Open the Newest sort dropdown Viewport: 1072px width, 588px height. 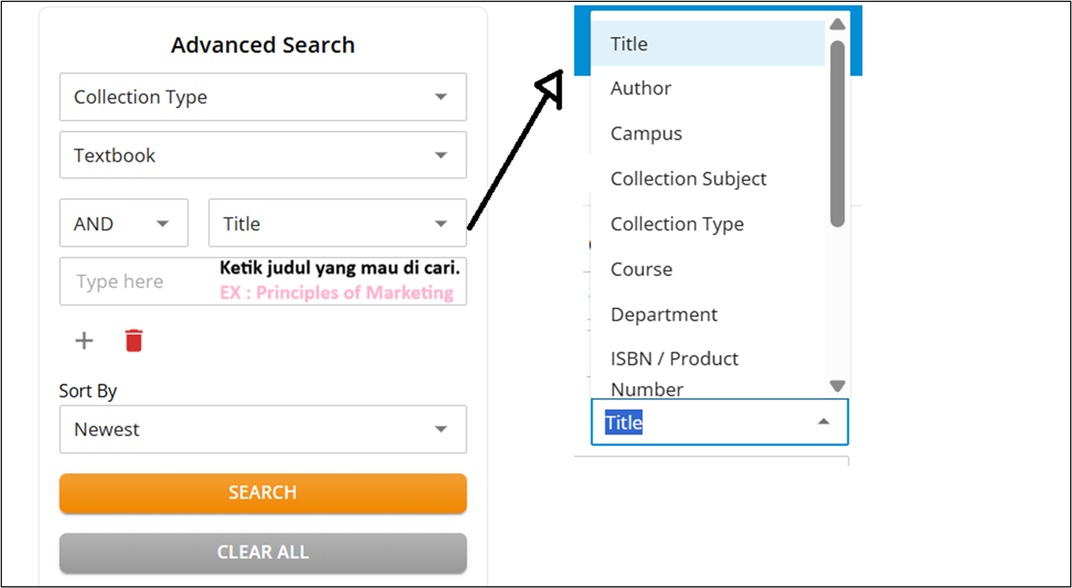pyautogui.click(x=262, y=429)
